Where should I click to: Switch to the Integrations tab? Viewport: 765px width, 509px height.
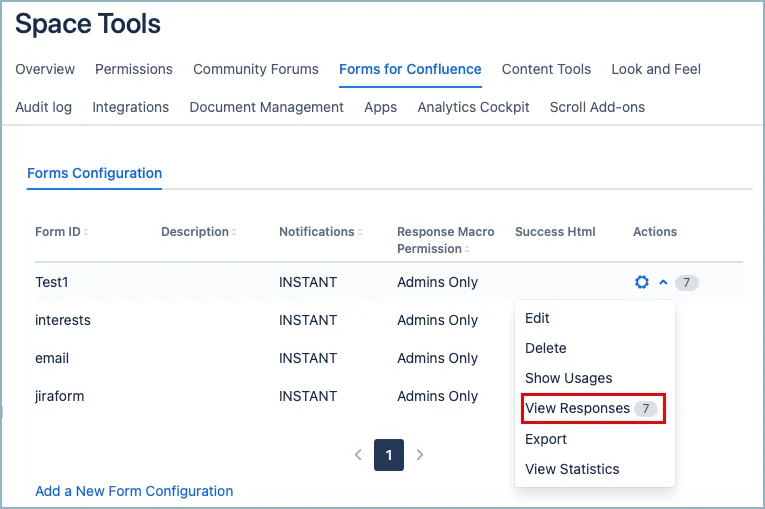(131, 107)
